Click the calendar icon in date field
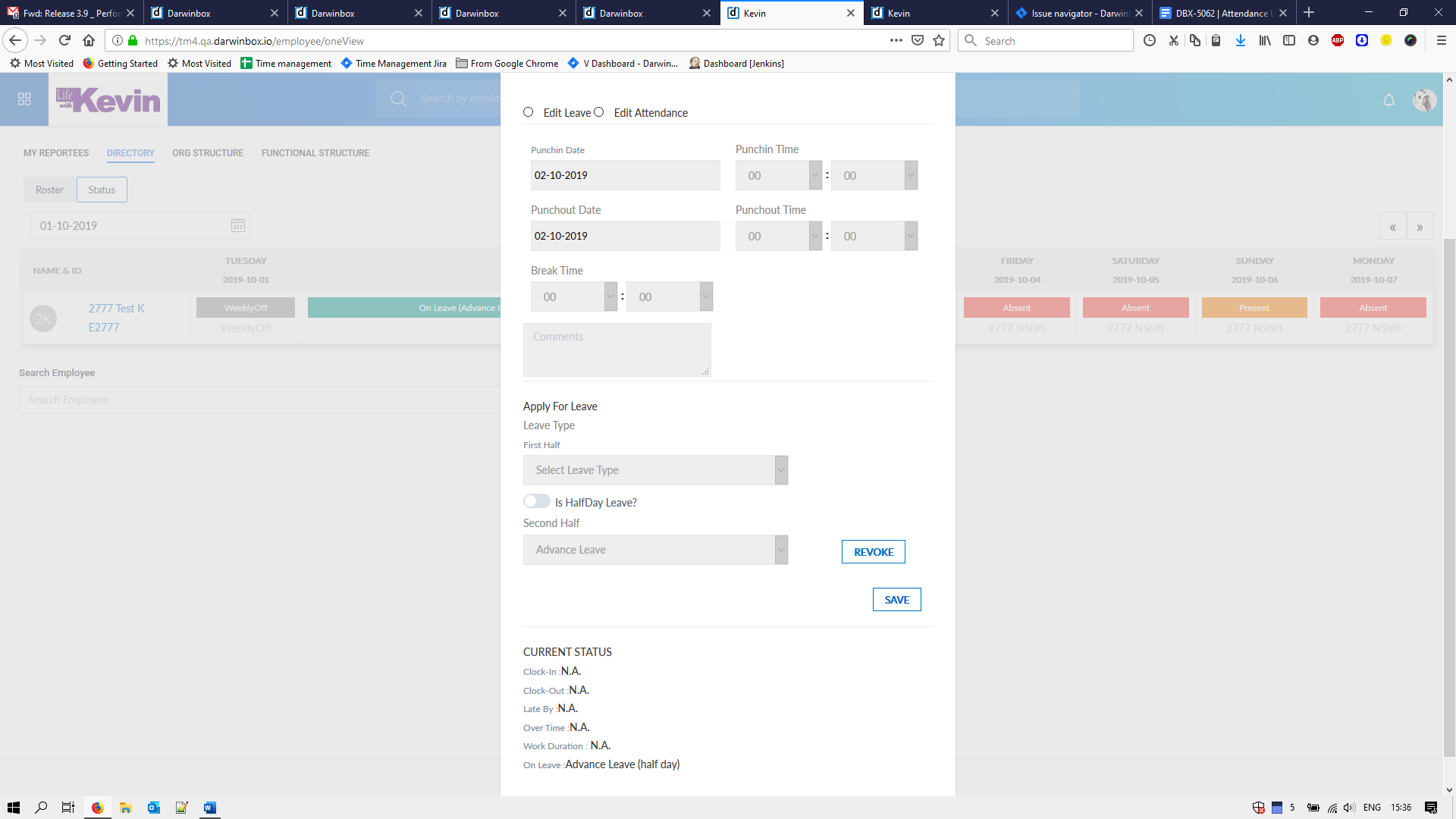Viewport: 1456px width, 819px height. coord(237,226)
